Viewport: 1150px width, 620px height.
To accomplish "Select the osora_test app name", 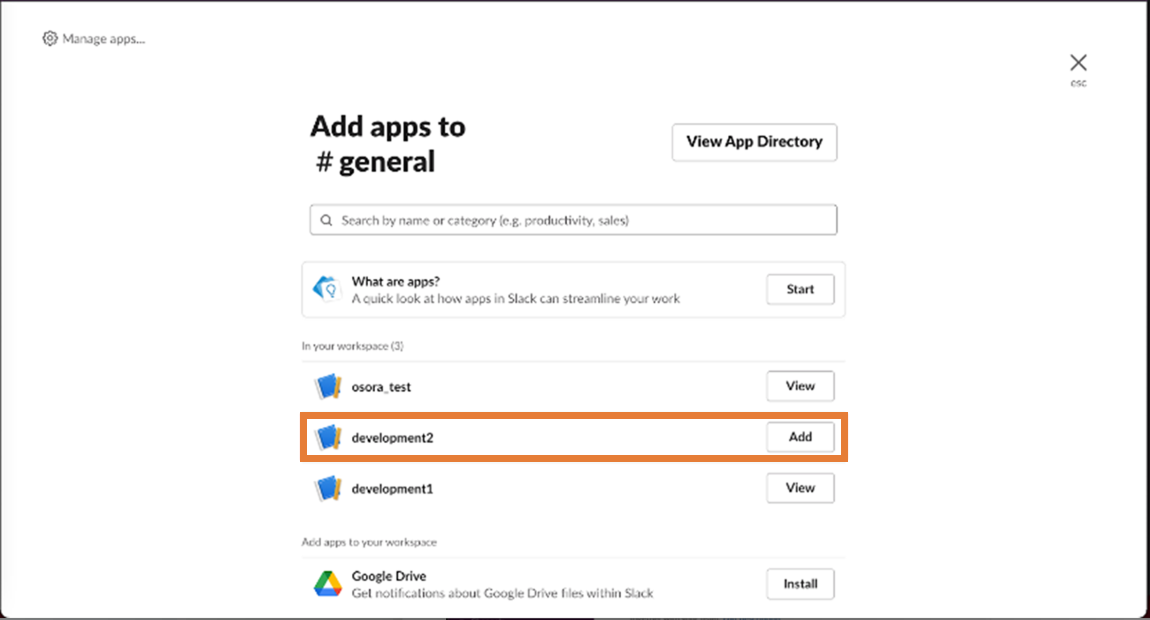I will tap(381, 387).
